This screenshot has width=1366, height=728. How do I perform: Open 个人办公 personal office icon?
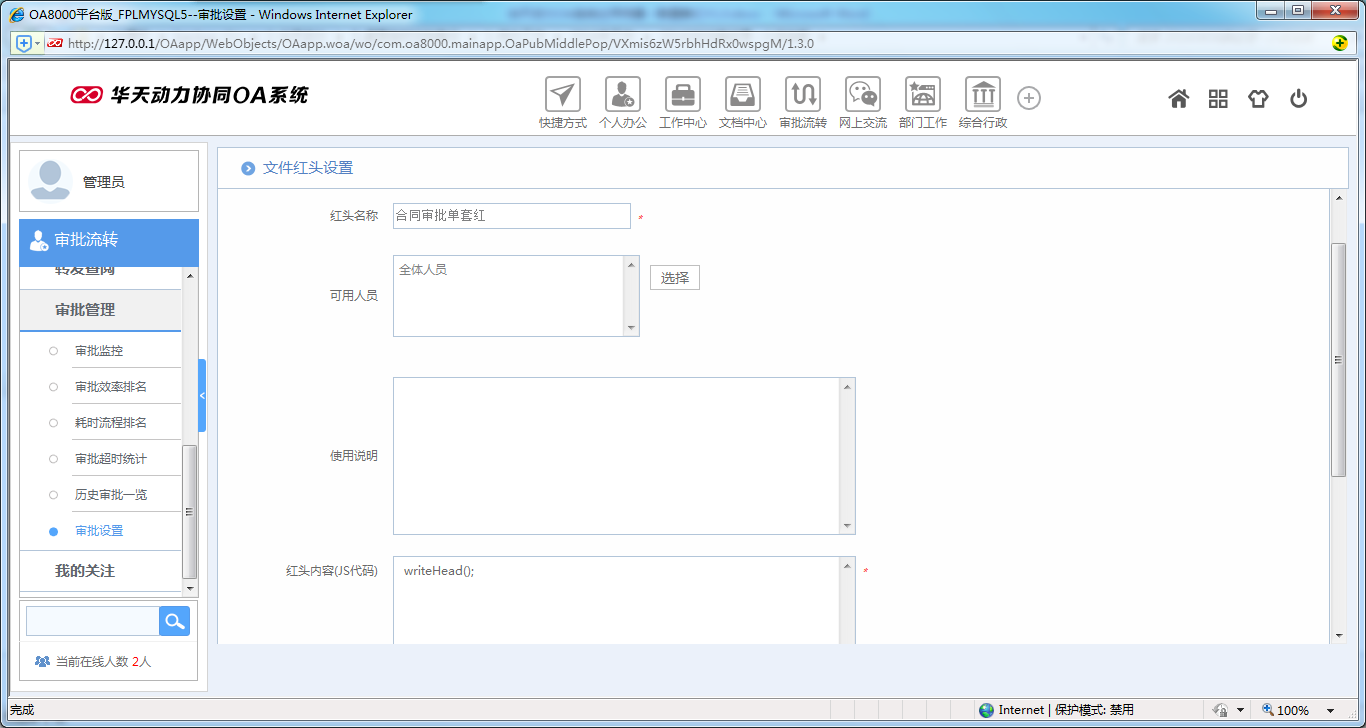623,95
